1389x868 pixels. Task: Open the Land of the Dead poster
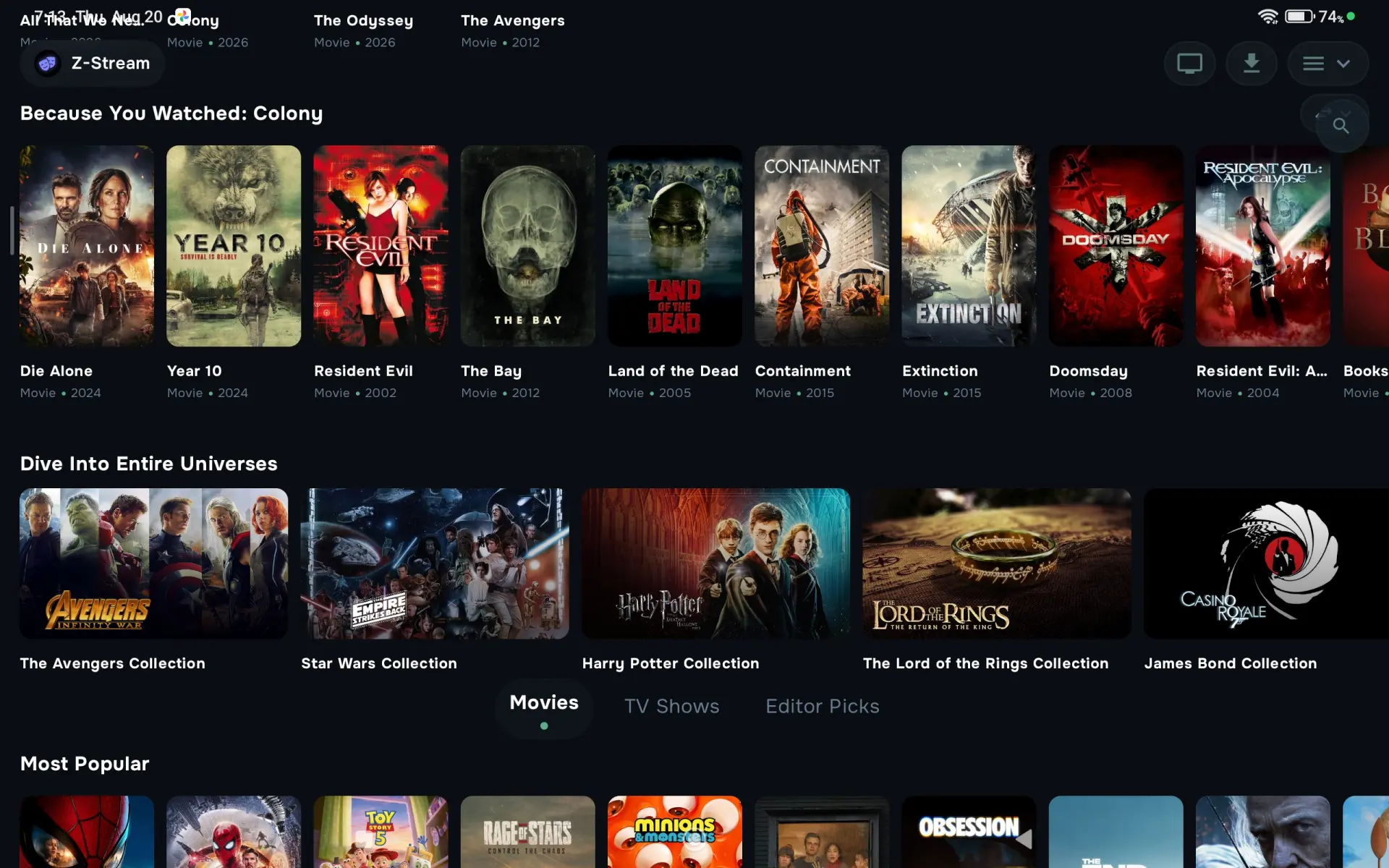675,246
